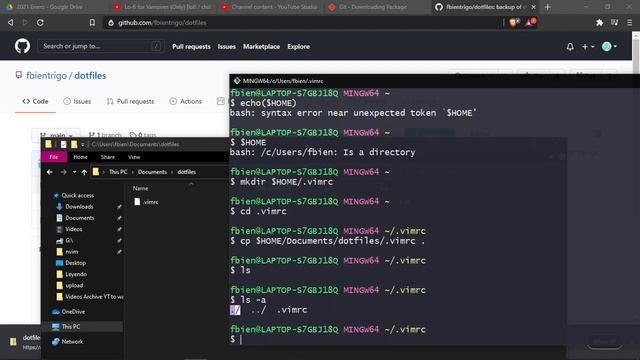Open the File tab in File Explorer
The height and width of the screenshot is (360, 640).
54,157
